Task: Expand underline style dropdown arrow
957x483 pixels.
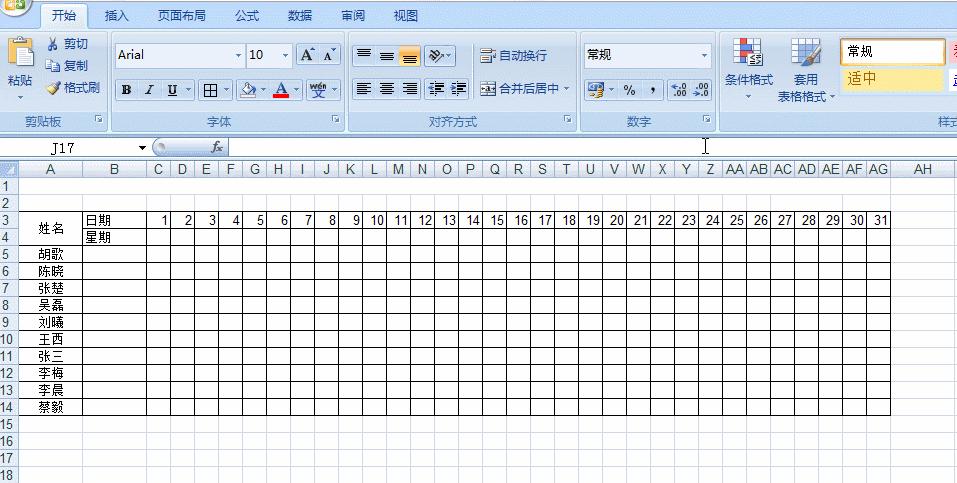Action: tap(189, 90)
